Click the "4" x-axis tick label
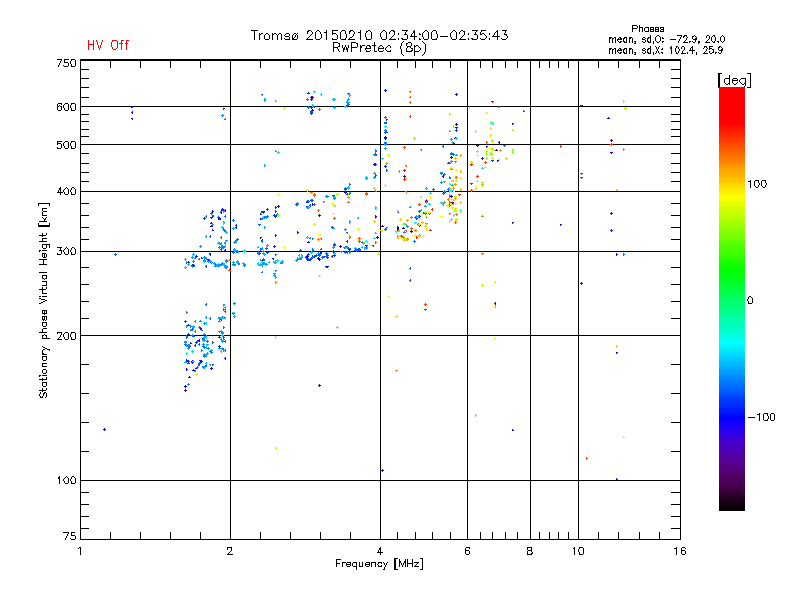 point(380,552)
